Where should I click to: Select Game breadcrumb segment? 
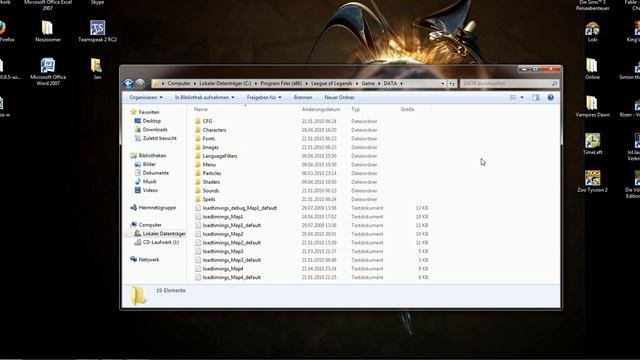coord(368,83)
